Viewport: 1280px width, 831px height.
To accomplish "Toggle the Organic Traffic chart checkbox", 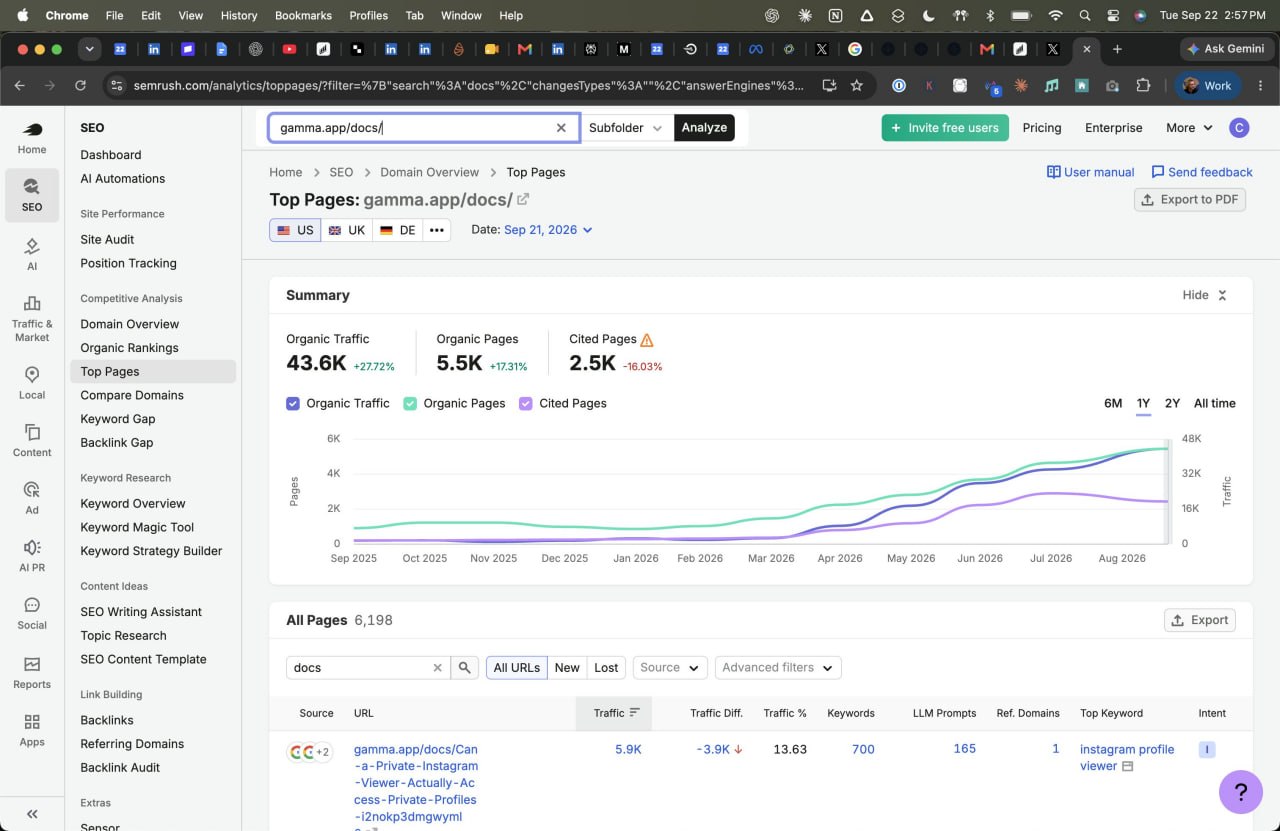I will tap(293, 403).
